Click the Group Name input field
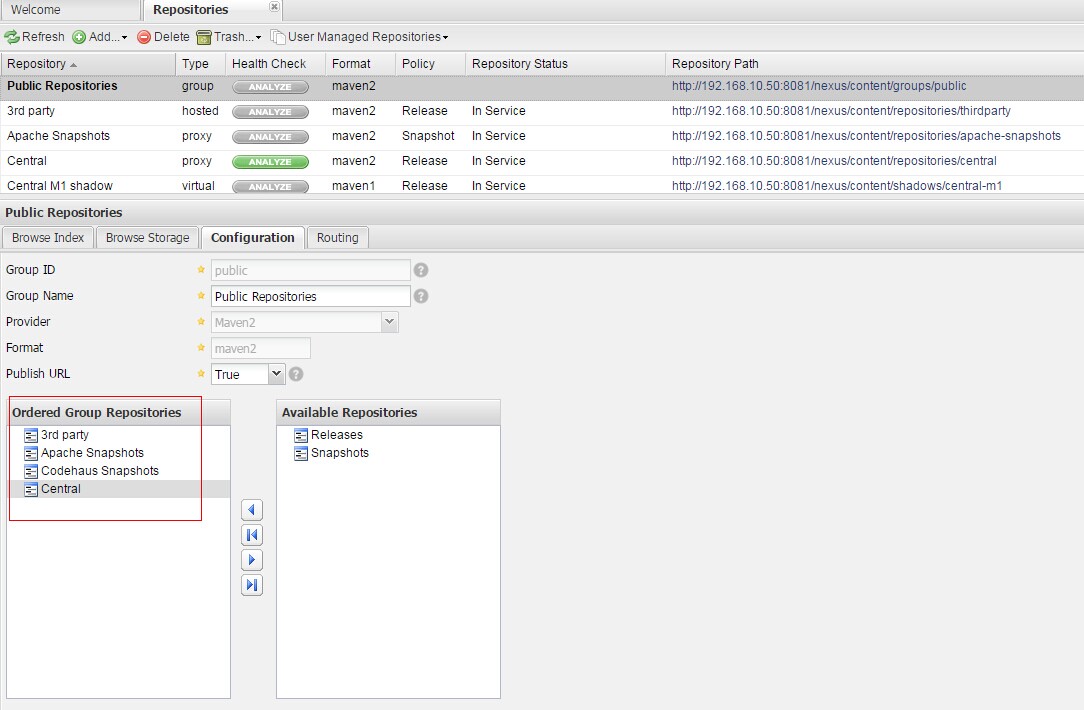Image resolution: width=1084 pixels, height=710 pixels. tap(310, 297)
